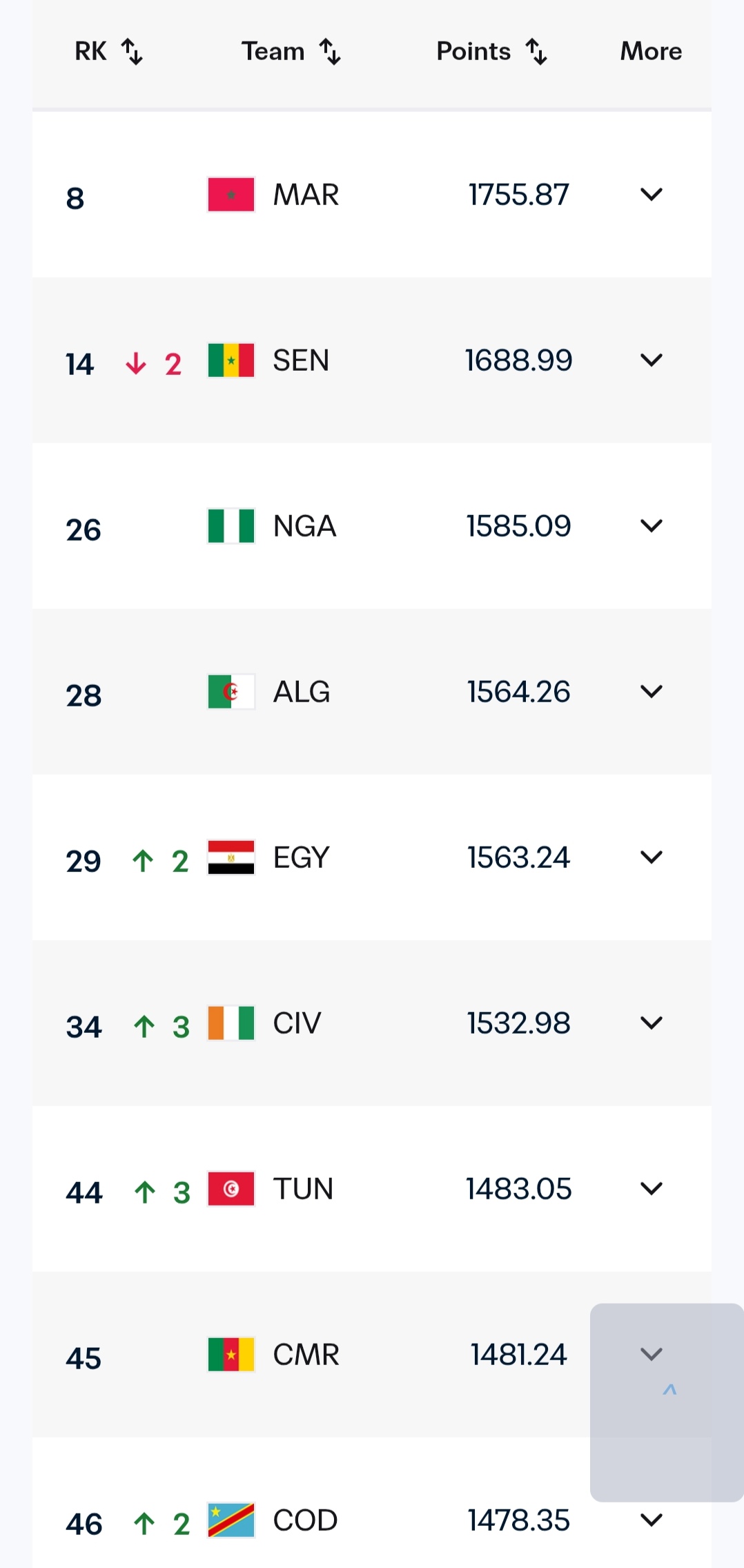Click the Algeria flag icon
744x1568 pixels.
click(x=231, y=692)
